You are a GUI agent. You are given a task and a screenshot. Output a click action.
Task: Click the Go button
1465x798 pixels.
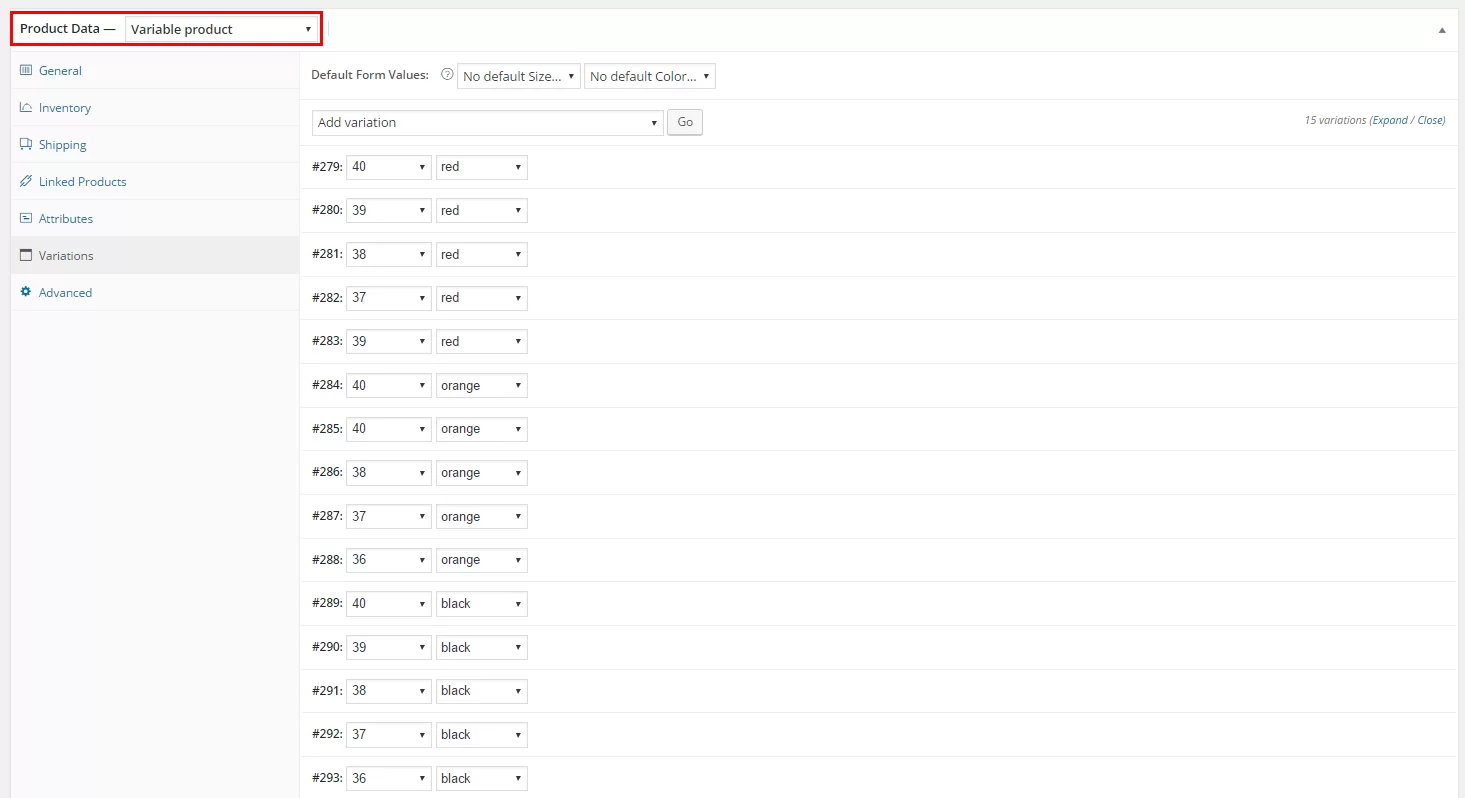[684, 122]
